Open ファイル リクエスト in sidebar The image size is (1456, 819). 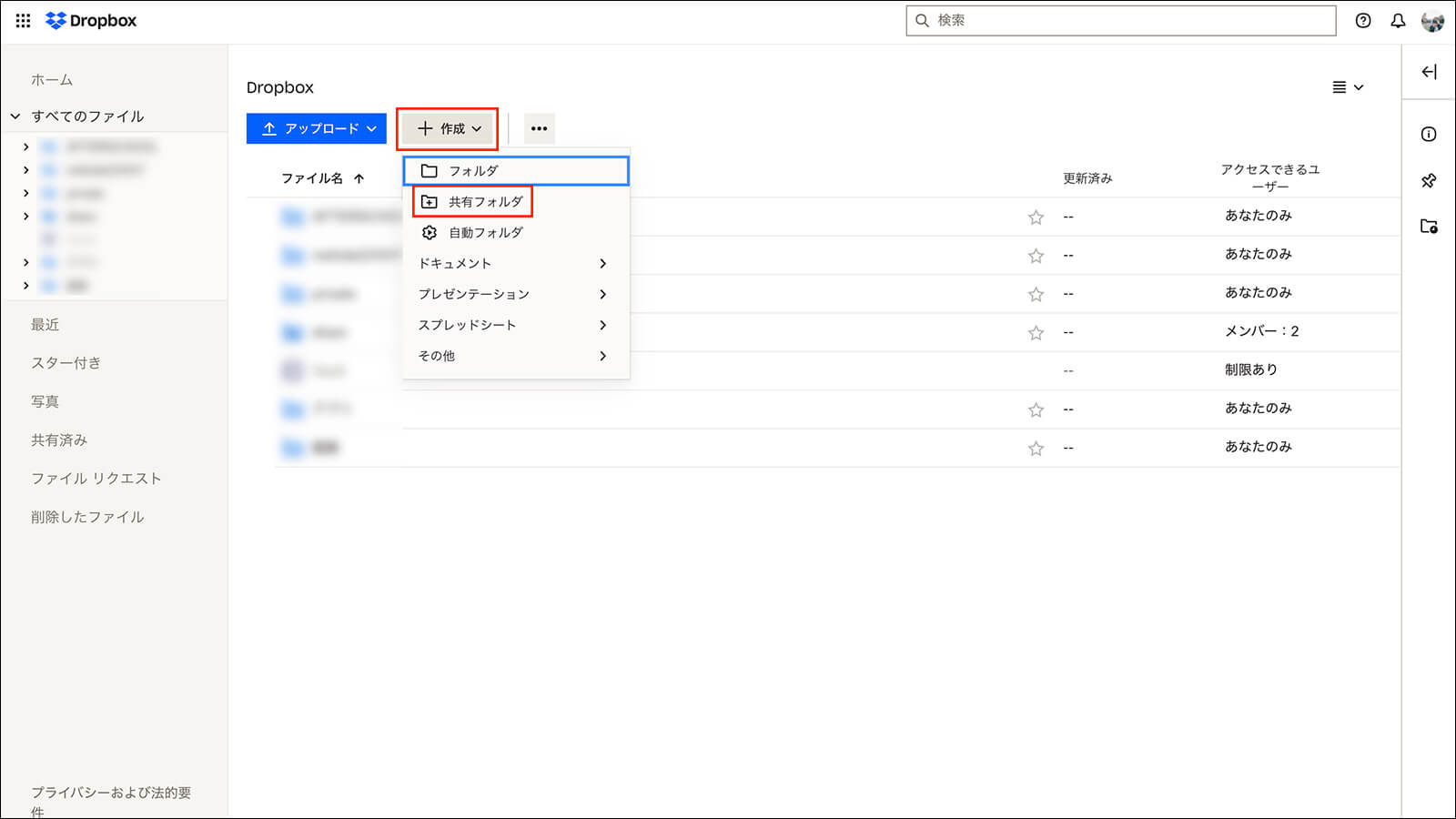tap(96, 479)
